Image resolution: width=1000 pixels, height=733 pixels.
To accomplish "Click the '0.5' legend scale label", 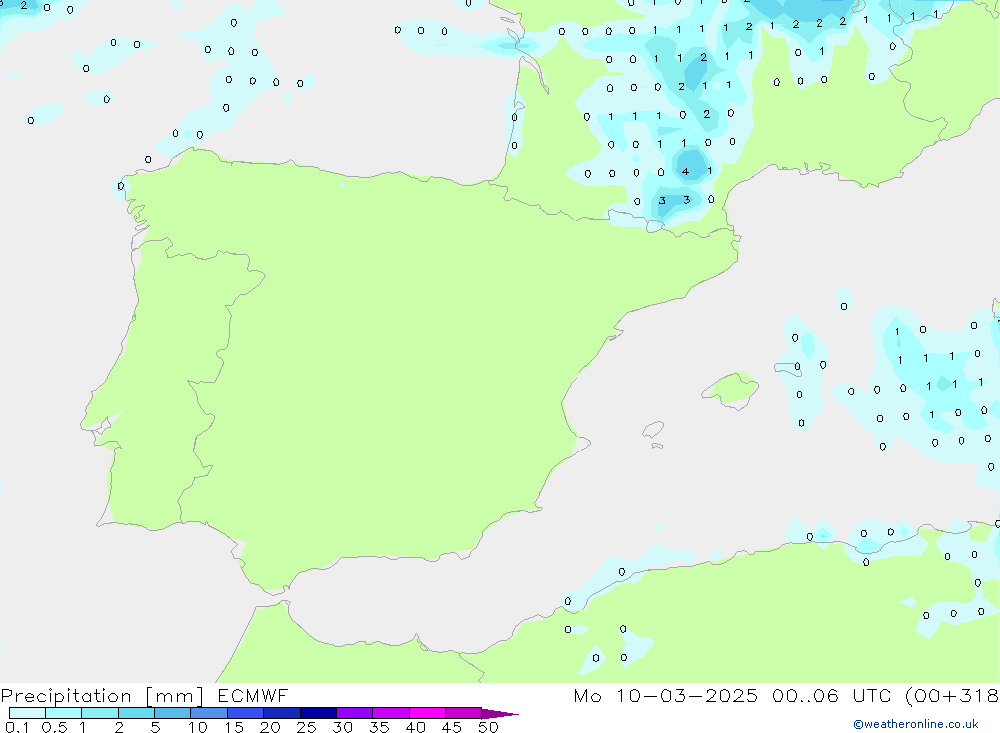I will [54, 727].
